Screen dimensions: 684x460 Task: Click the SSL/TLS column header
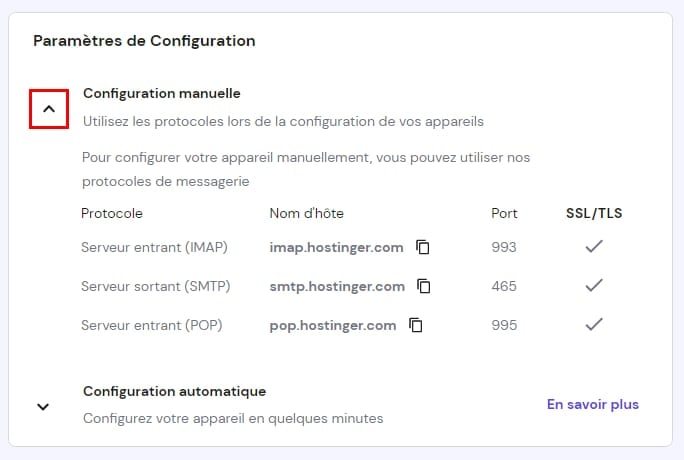[x=594, y=213]
